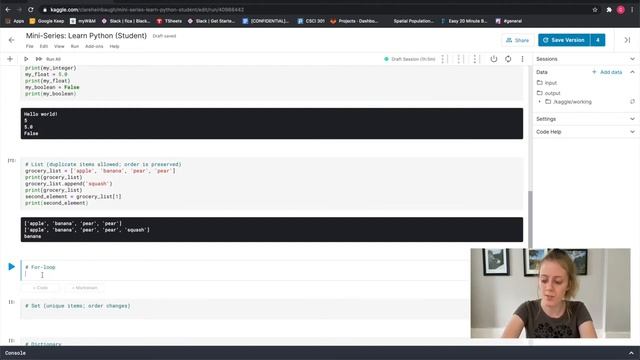The image size is (640, 360).
Task: Open the Google Keep bookmark
Action: coord(47,21)
